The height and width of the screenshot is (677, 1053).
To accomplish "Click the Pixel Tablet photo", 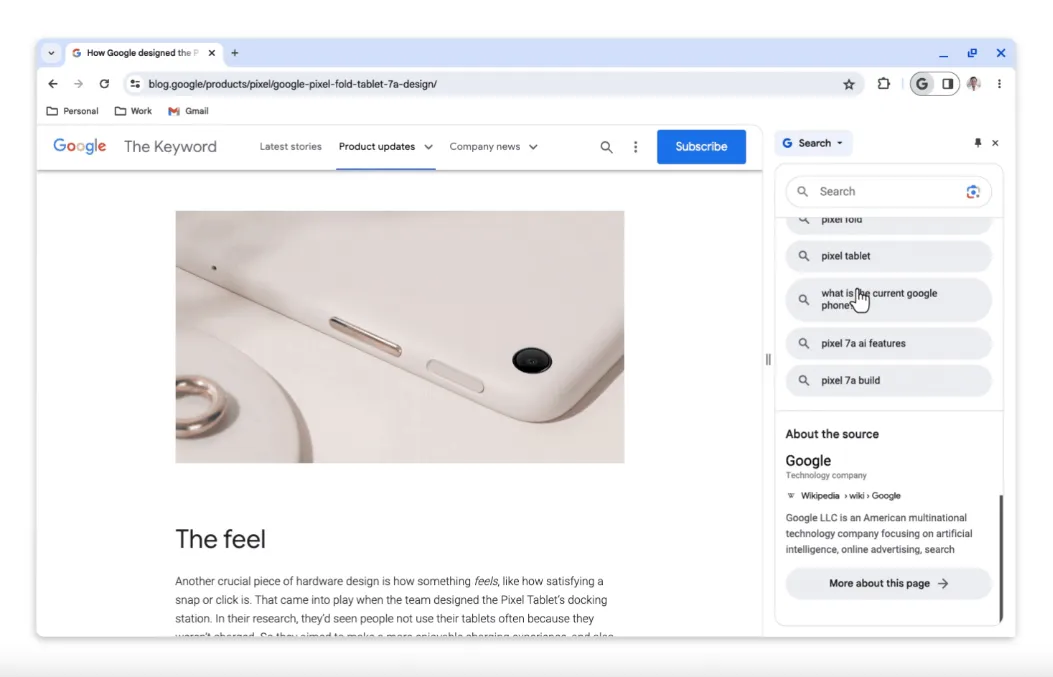I will pyautogui.click(x=400, y=336).
